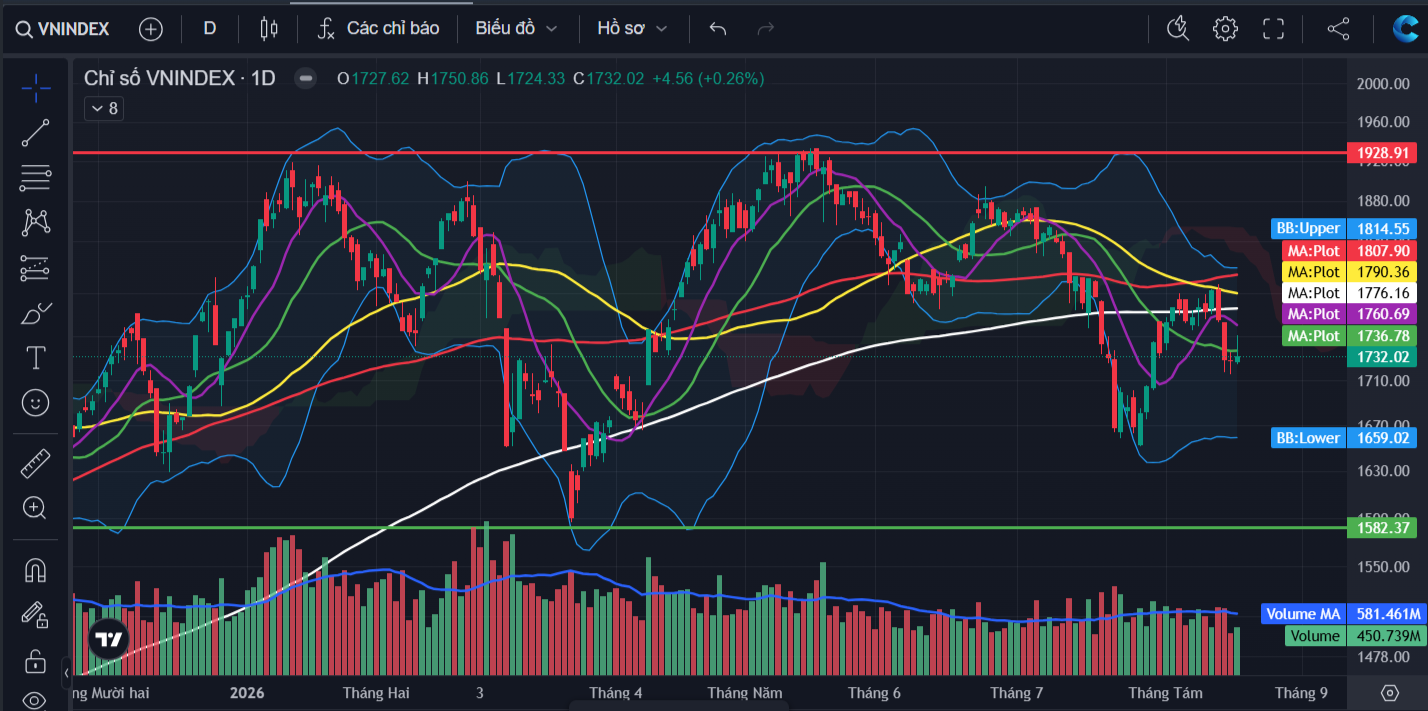Select the crosshair cursor tool

(35, 88)
